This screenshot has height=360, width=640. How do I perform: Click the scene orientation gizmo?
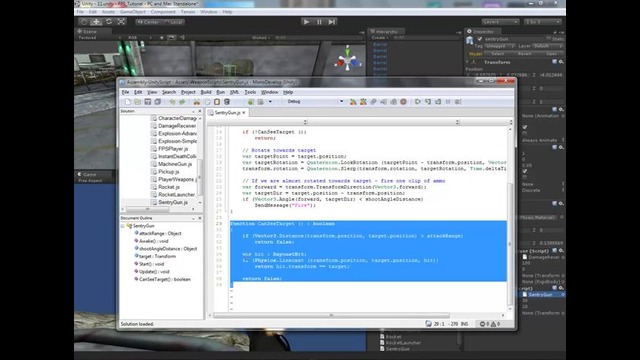tap(348, 58)
